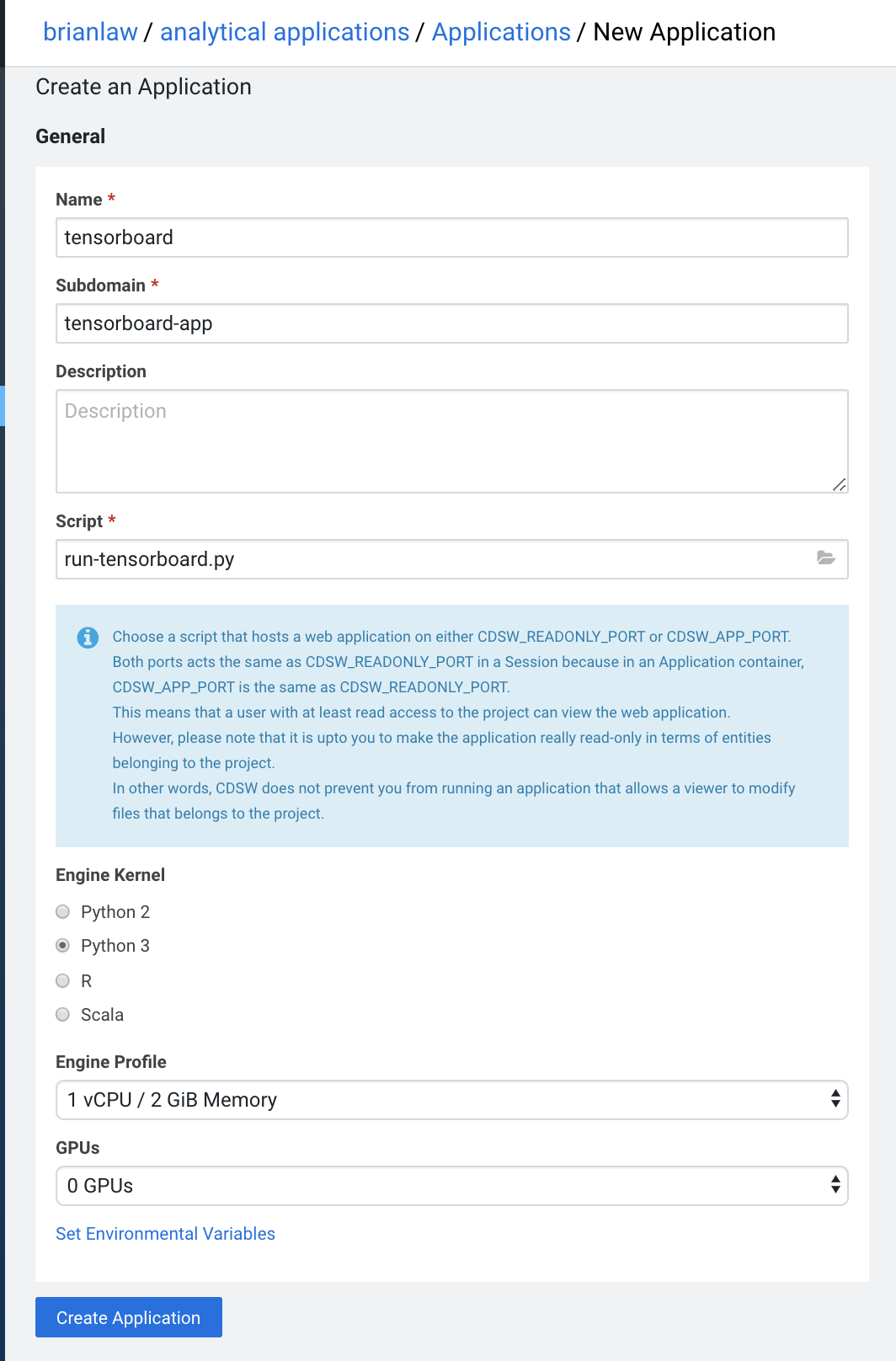Click the Script path input field
Viewport: 896px width, 1361px height.
[429, 559]
